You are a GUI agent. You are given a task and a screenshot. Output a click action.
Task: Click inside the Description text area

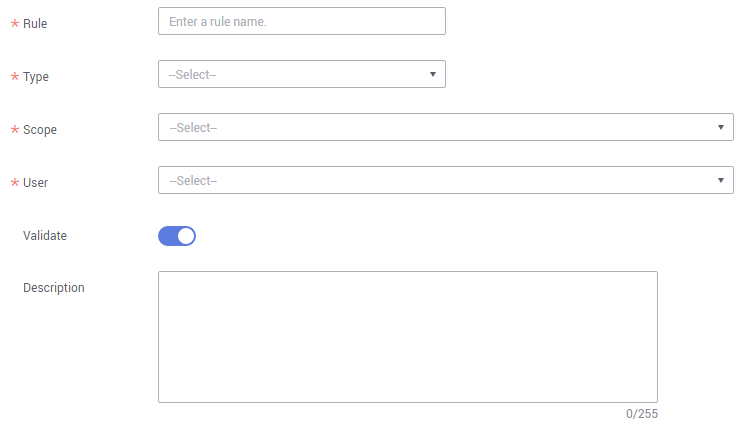click(408, 337)
